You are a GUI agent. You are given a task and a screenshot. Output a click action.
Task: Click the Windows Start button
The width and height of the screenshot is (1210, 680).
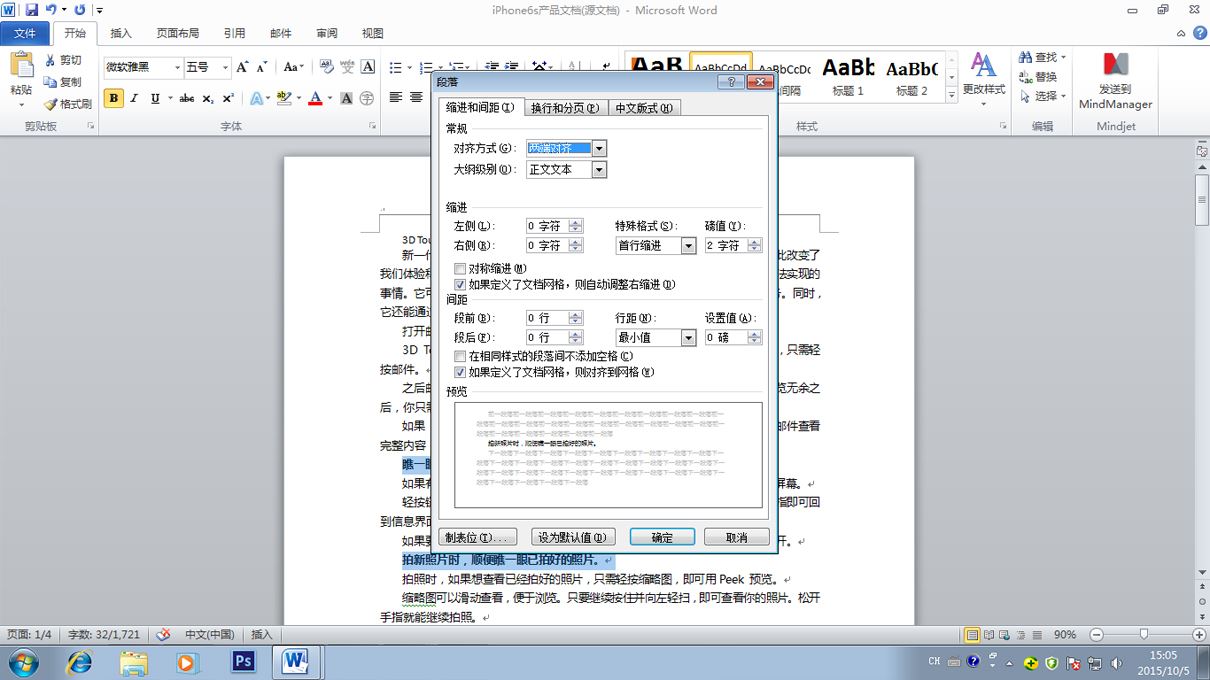click(x=23, y=661)
